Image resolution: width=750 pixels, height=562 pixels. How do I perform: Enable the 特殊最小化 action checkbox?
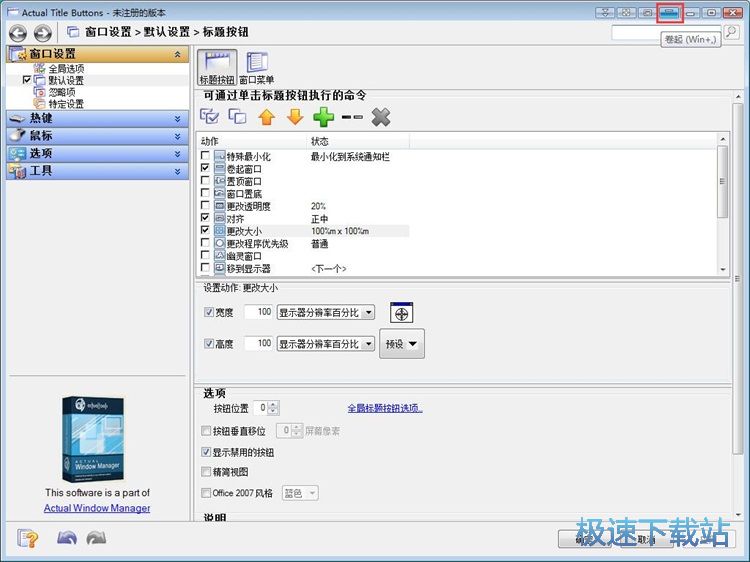click(x=205, y=155)
